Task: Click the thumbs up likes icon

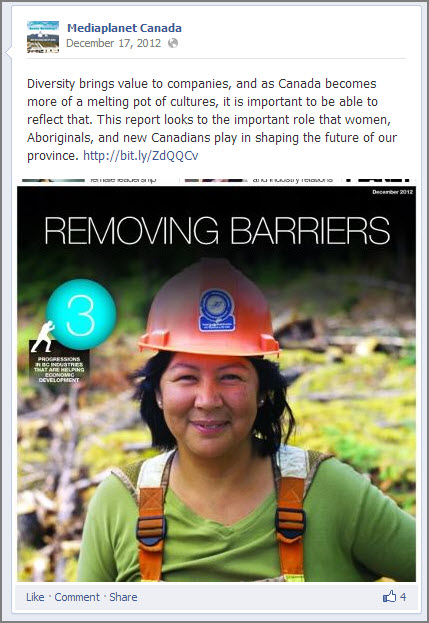Action: pos(389,596)
